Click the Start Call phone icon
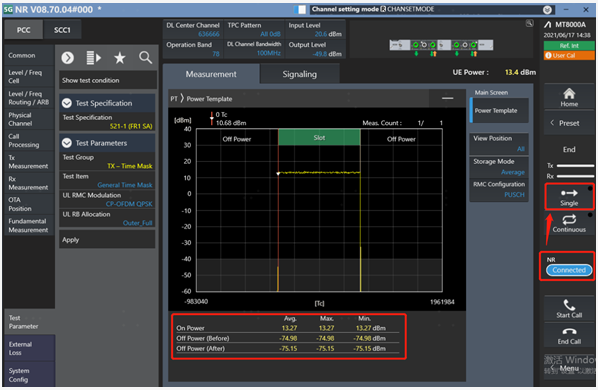 [569, 305]
